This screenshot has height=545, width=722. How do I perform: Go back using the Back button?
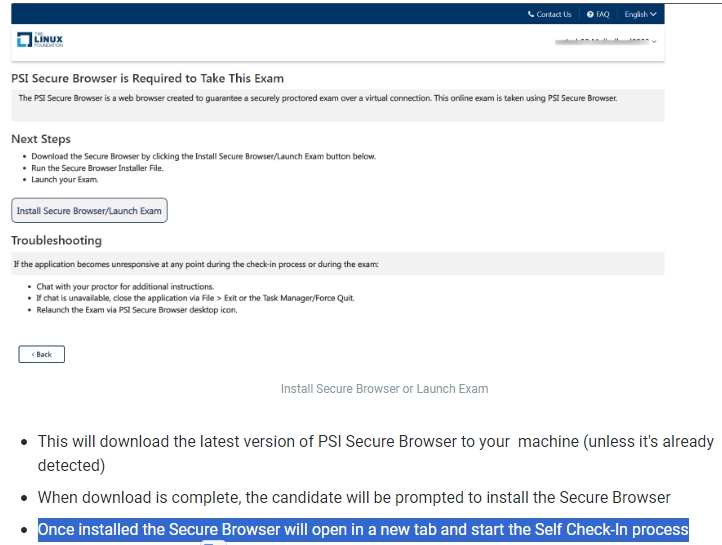pos(42,354)
